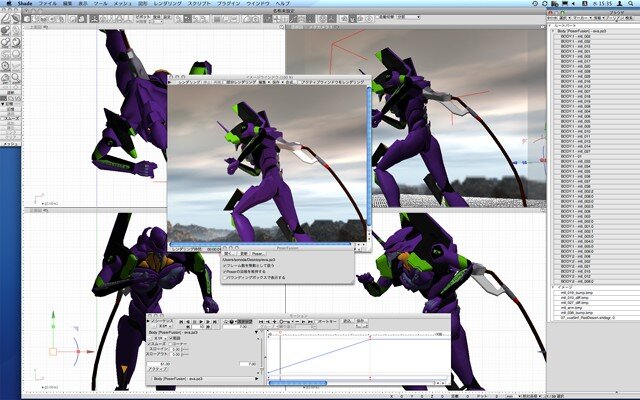Jump to last frame in motion window
Viewport: 640px width, 400px height.
point(215,322)
